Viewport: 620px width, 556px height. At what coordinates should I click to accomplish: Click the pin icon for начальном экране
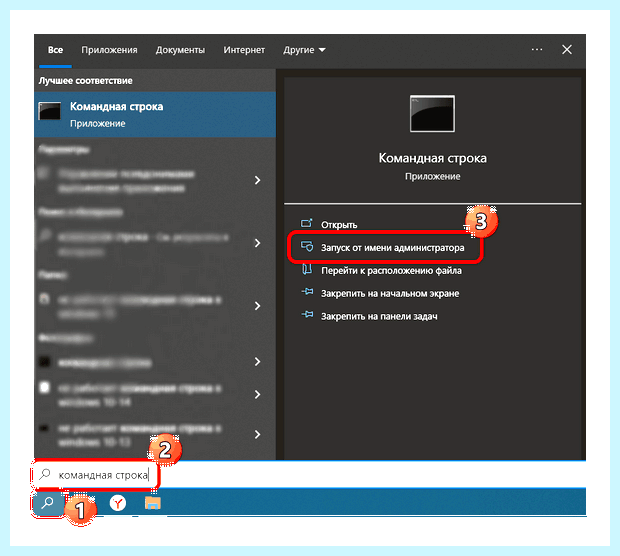tap(307, 292)
